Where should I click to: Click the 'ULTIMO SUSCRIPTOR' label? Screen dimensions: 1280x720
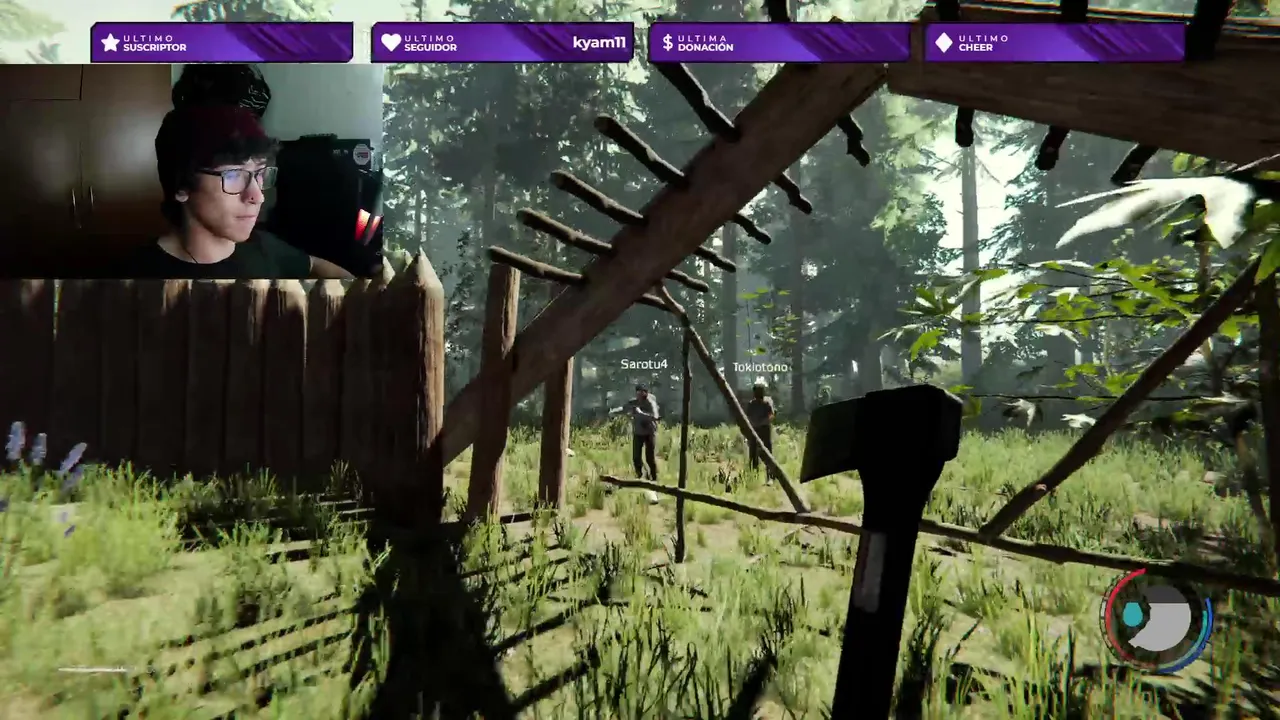154,42
